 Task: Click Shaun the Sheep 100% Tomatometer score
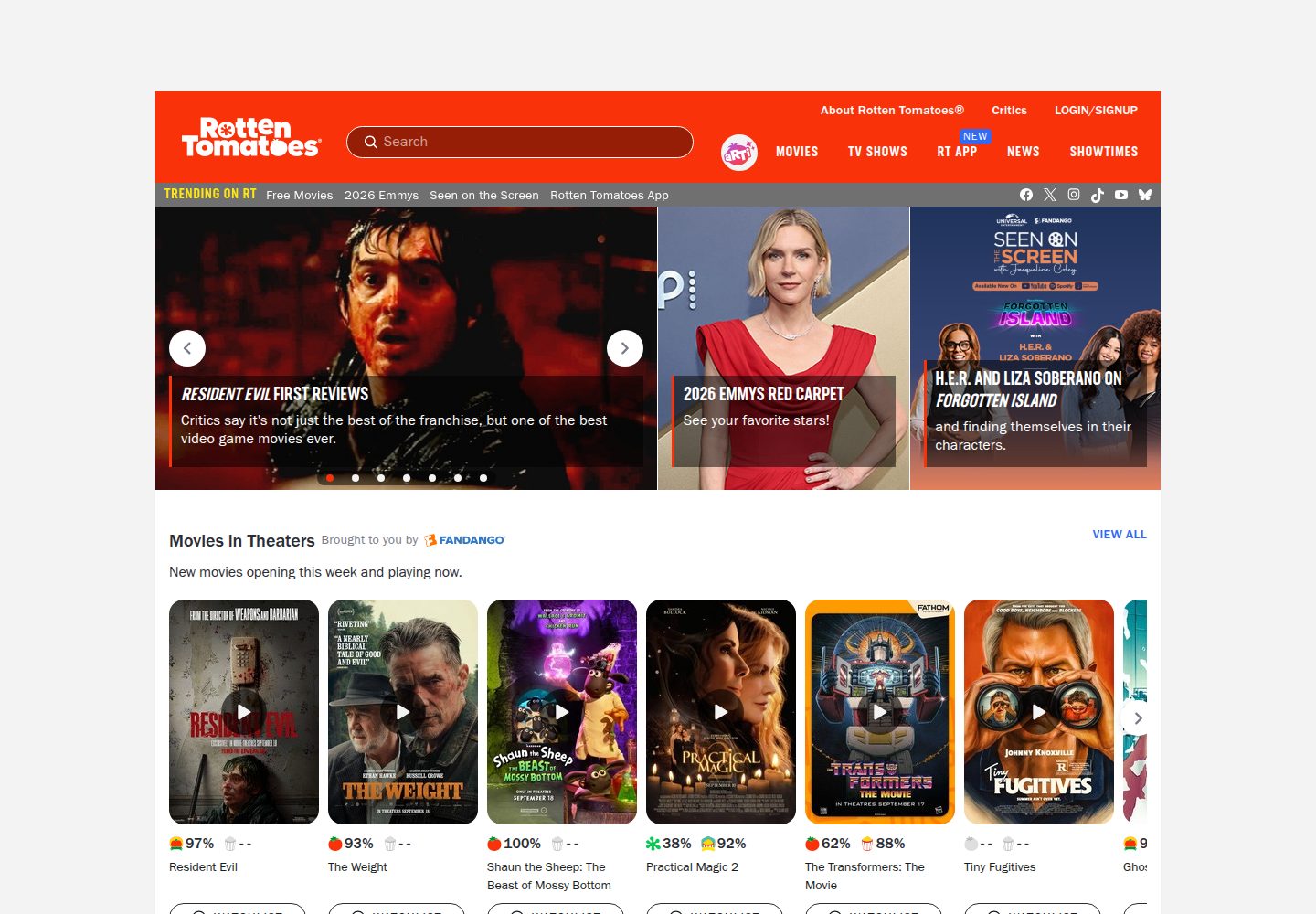[515, 844]
